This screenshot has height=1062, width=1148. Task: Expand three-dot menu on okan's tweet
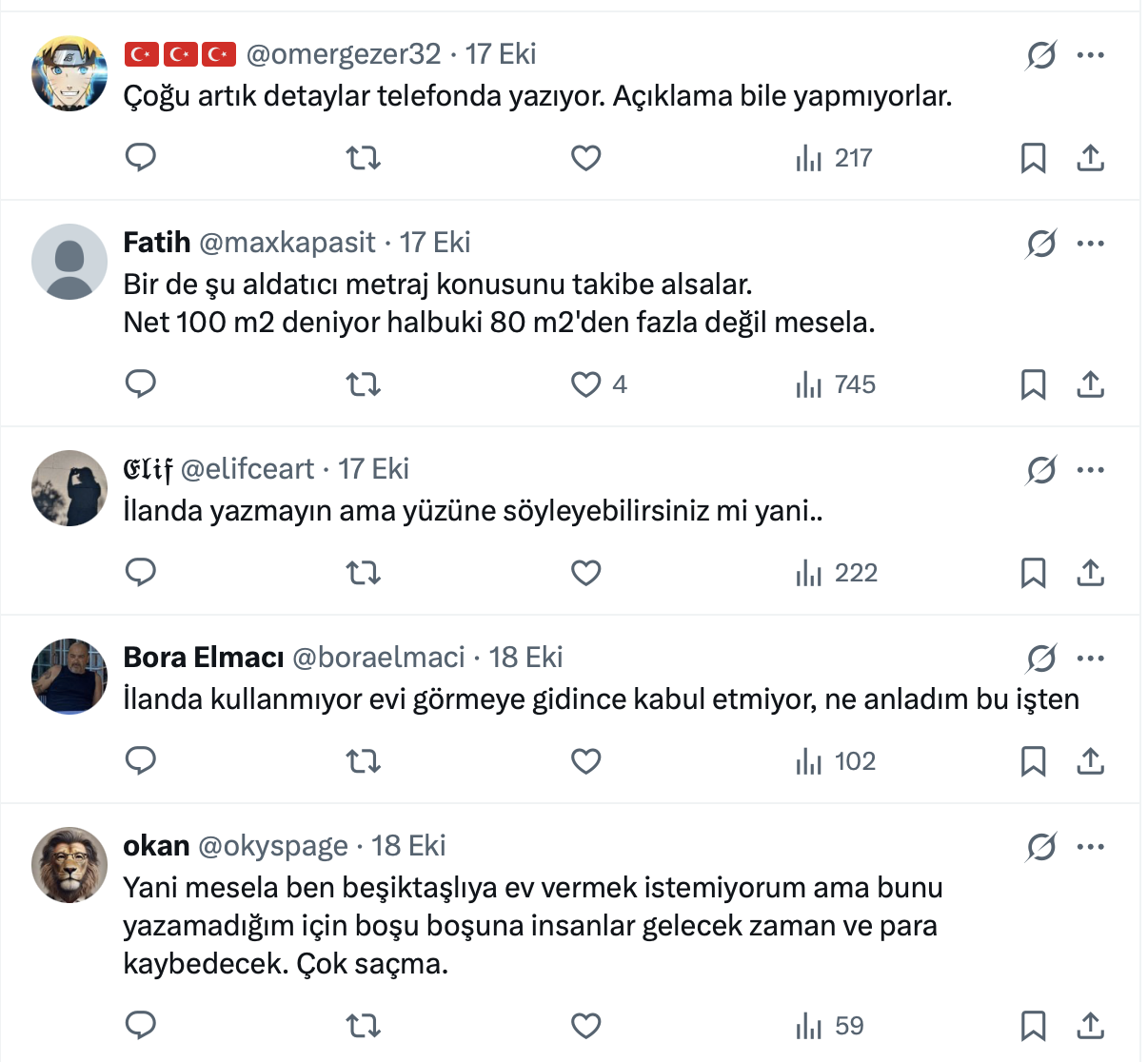(1090, 846)
